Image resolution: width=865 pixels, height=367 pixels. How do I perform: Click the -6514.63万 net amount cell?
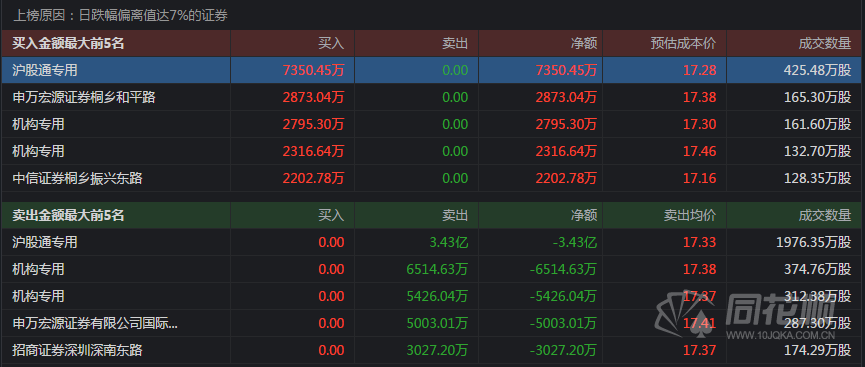(563, 269)
